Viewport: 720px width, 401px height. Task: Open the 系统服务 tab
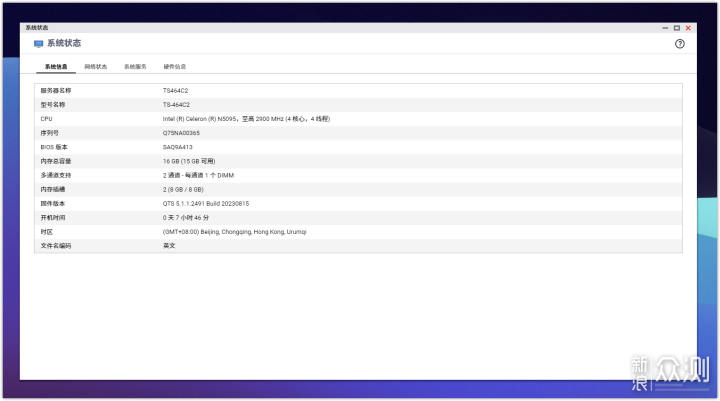click(135, 67)
